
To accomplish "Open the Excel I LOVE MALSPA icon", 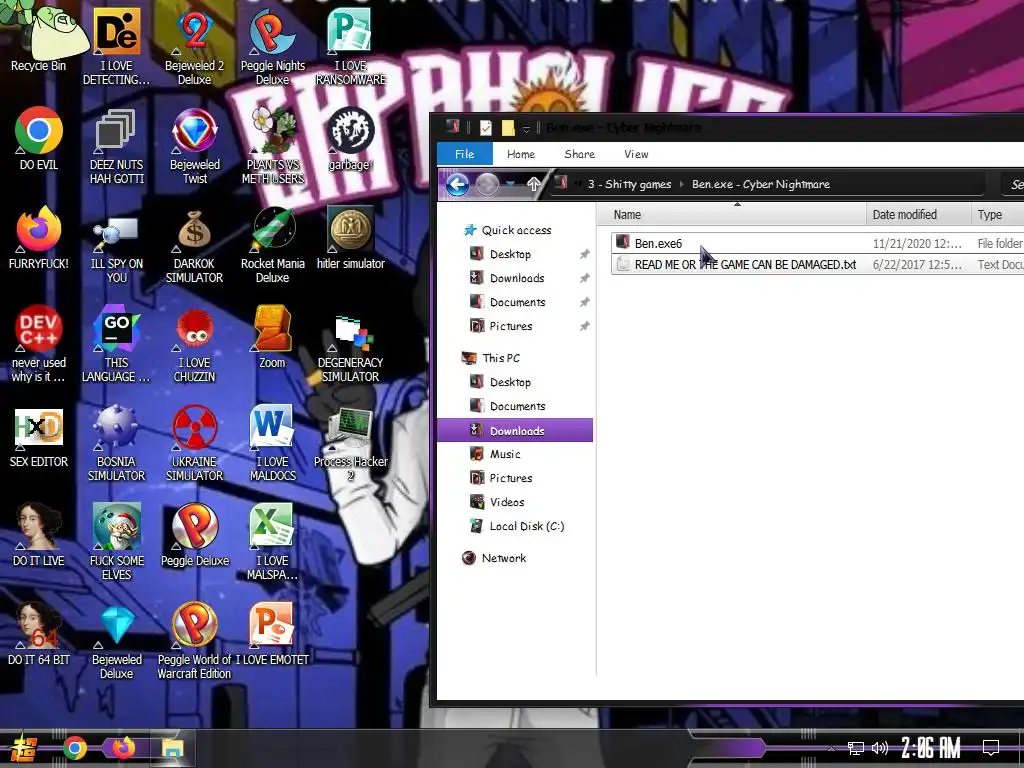I will [x=272, y=541].
